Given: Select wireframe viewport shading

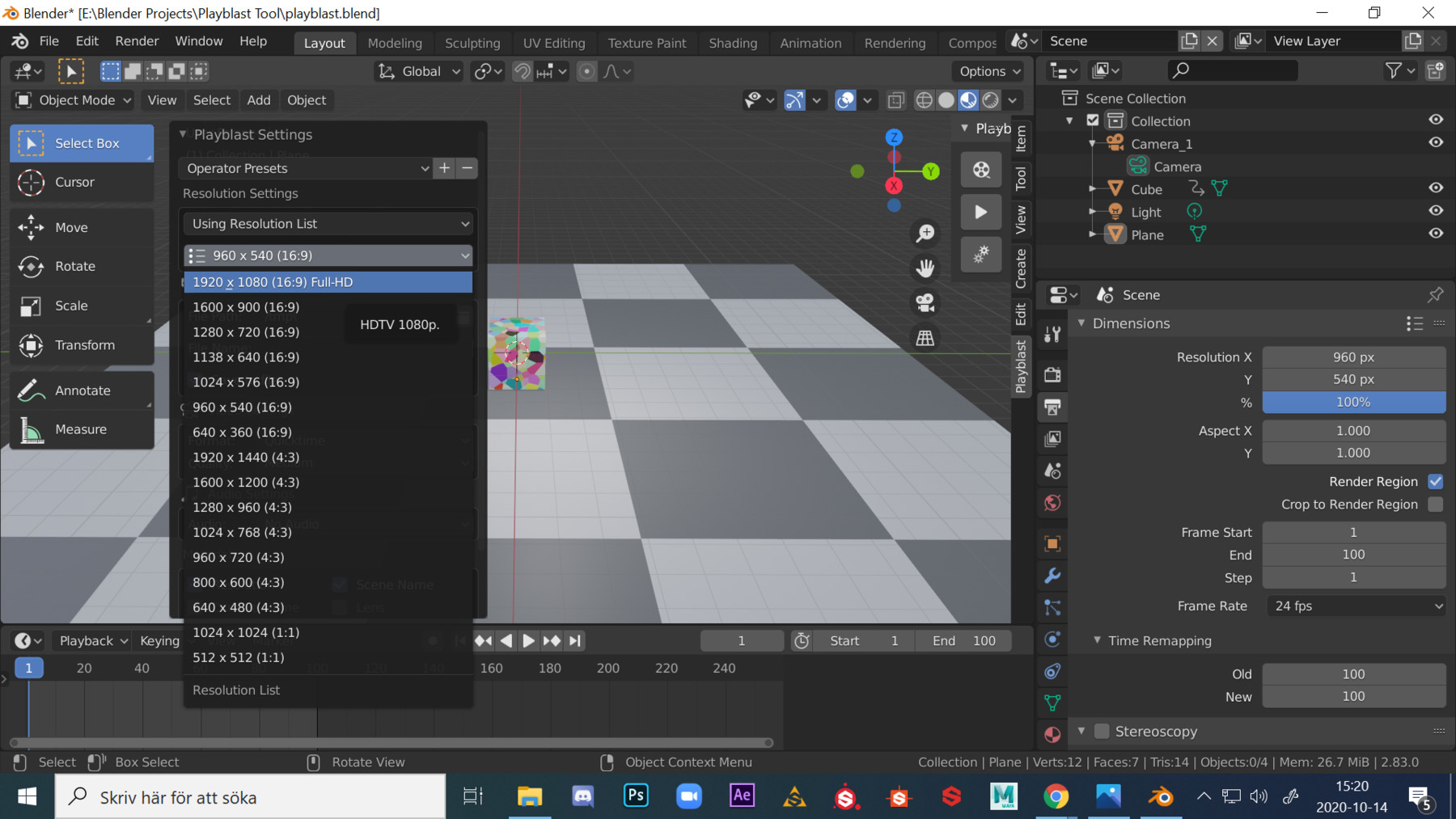Looking at the screenshot, I should 924,100.
